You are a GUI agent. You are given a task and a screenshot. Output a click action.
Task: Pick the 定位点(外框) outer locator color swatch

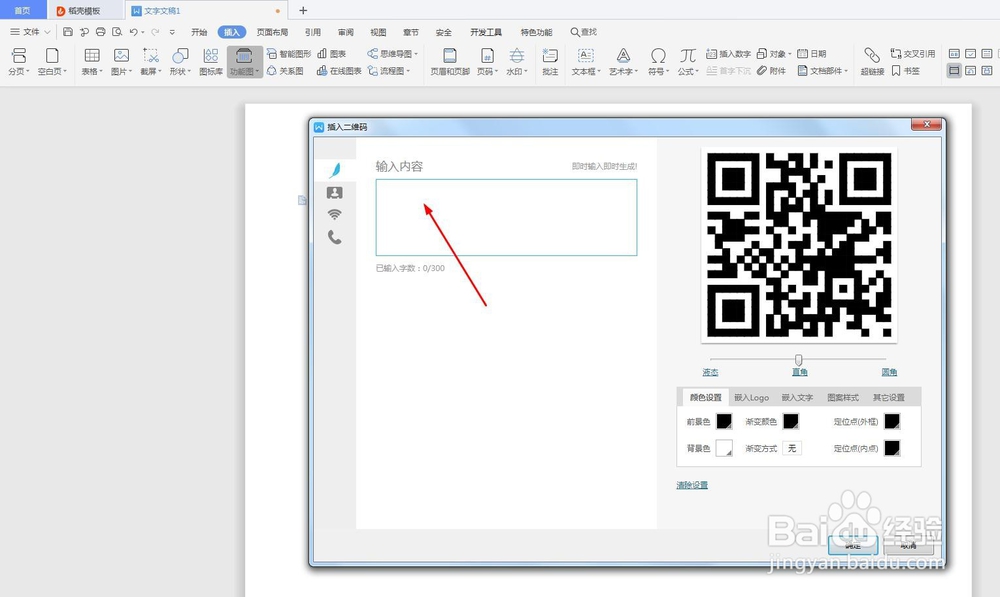pos(892,422)
